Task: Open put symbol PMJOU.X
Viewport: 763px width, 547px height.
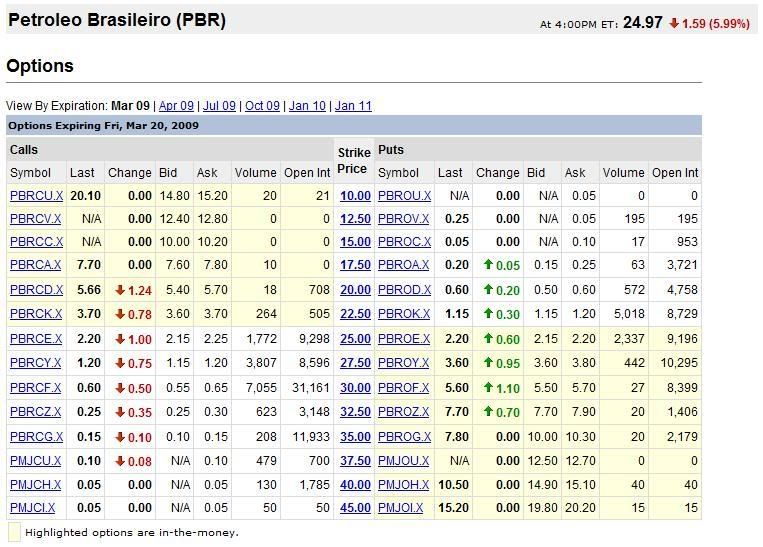Action: pos(403,461)
